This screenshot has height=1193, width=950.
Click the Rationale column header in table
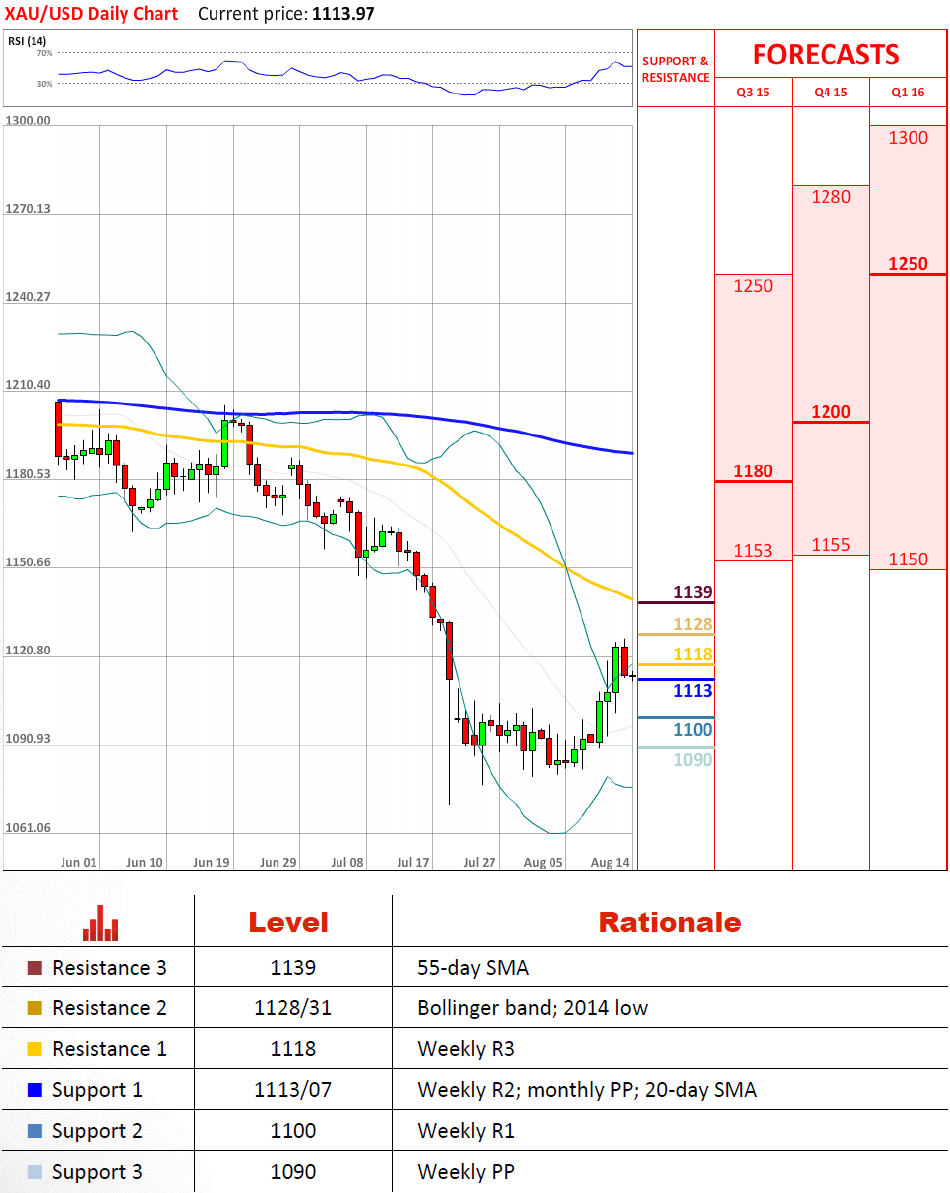670,923
